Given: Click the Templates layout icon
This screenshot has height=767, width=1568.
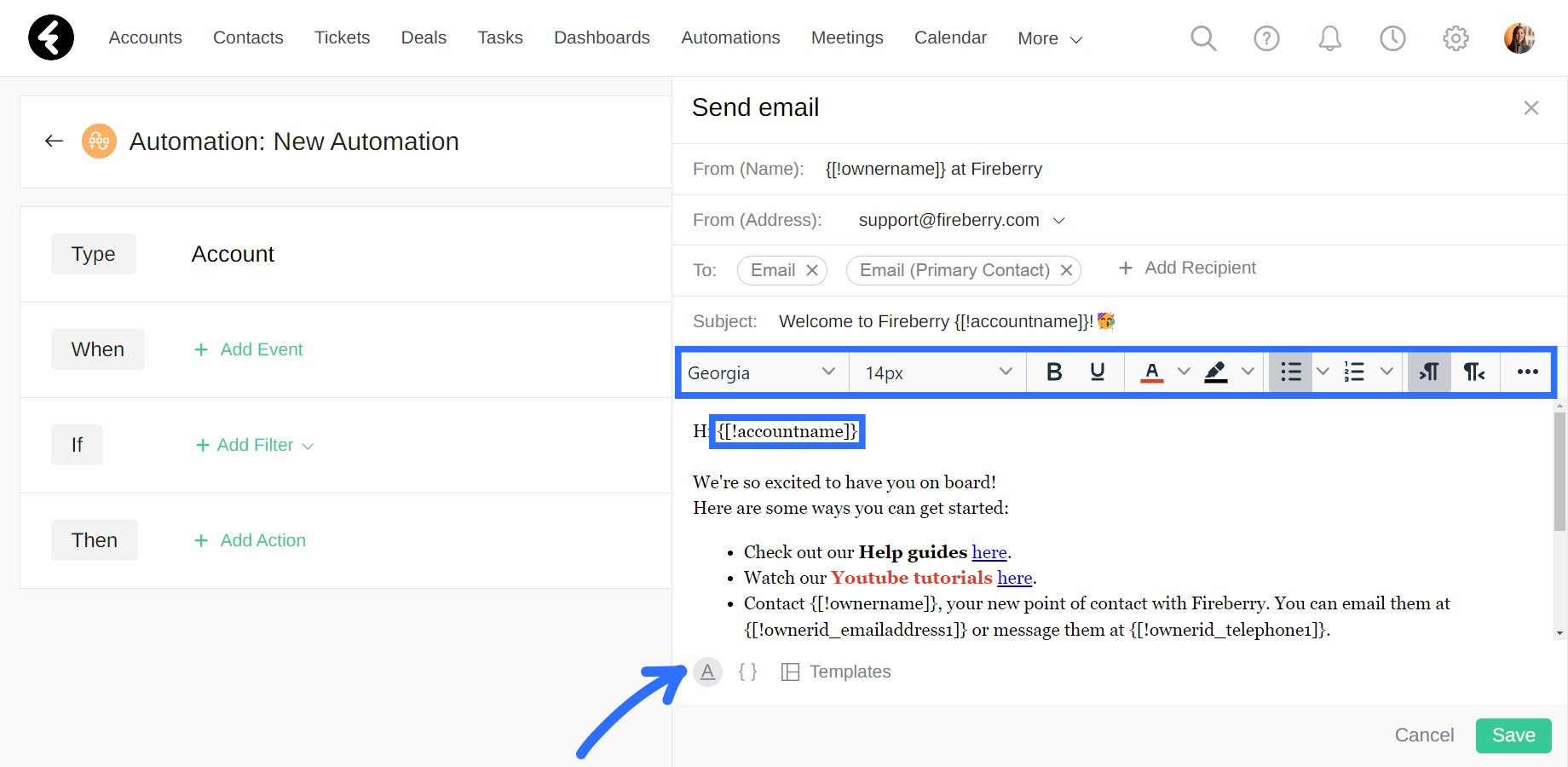Looking at the screenshot, I should (791, 672).
